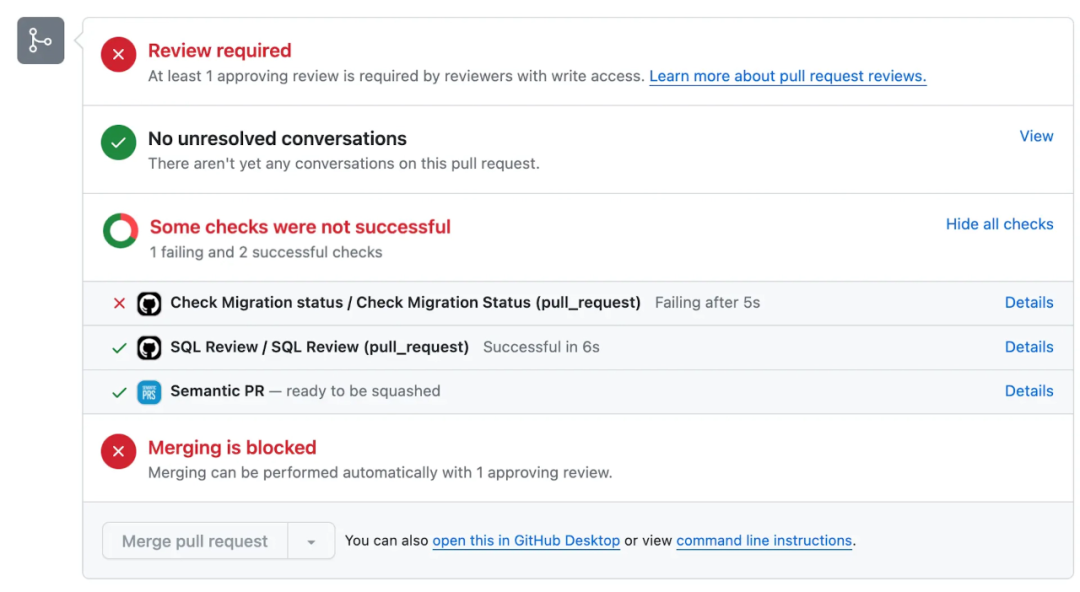Click the git merge branch icon
Image resolution: width=1080 pixels, height=592 pixels.
40,41
